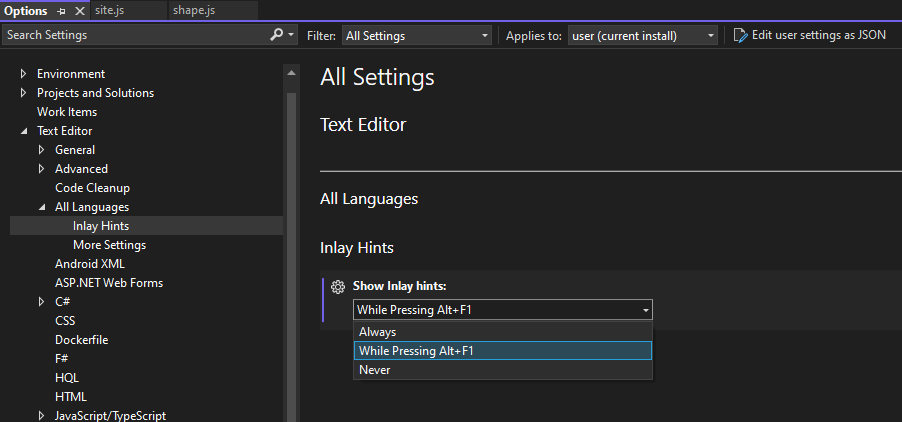Open the Filter All Settings dropdown
The image size is (902, 422).
[x=416, y=35]
